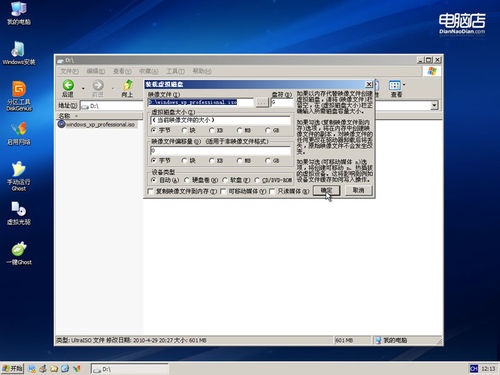Open the 工具 menu in Explorer
500x375 pixels.
(175, 71)
